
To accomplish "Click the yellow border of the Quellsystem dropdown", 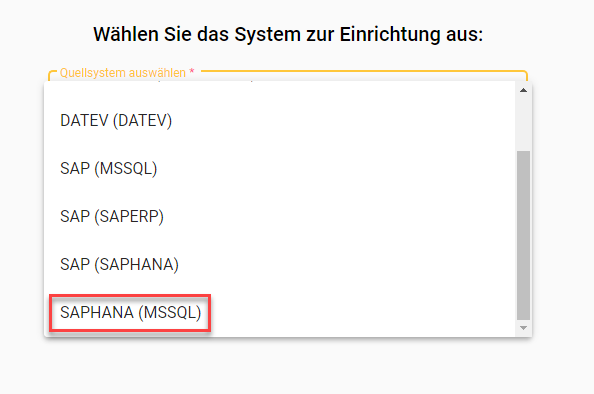I will pyautogui.click(x=364, y=71).
